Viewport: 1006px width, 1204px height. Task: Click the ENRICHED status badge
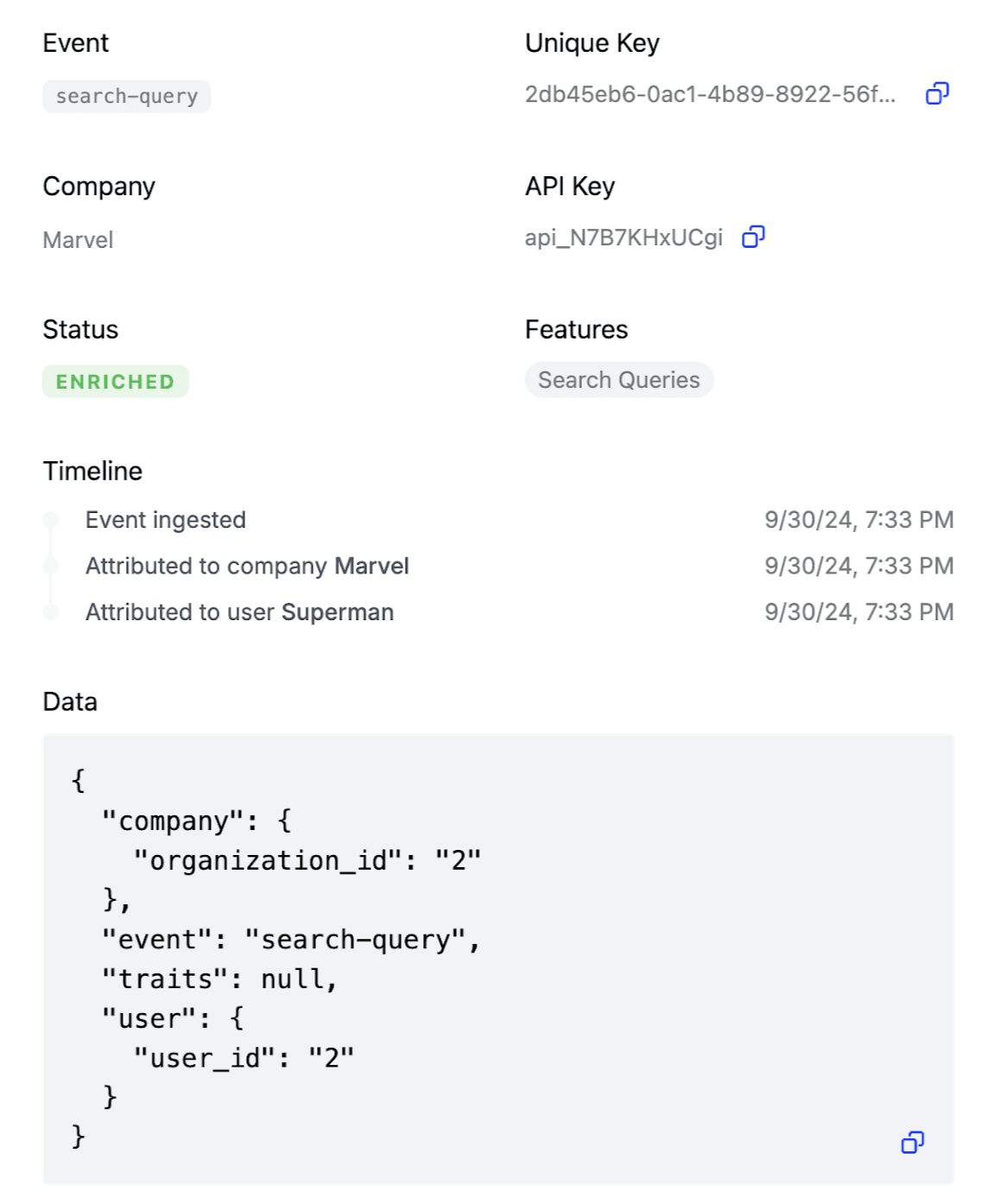tap(116, 381)
